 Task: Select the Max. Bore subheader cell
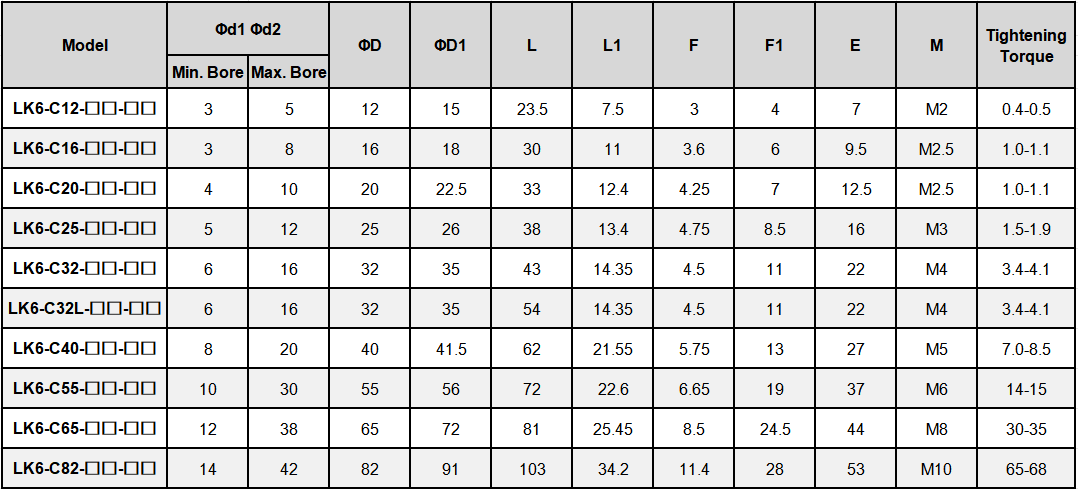[x=289, y=72]
